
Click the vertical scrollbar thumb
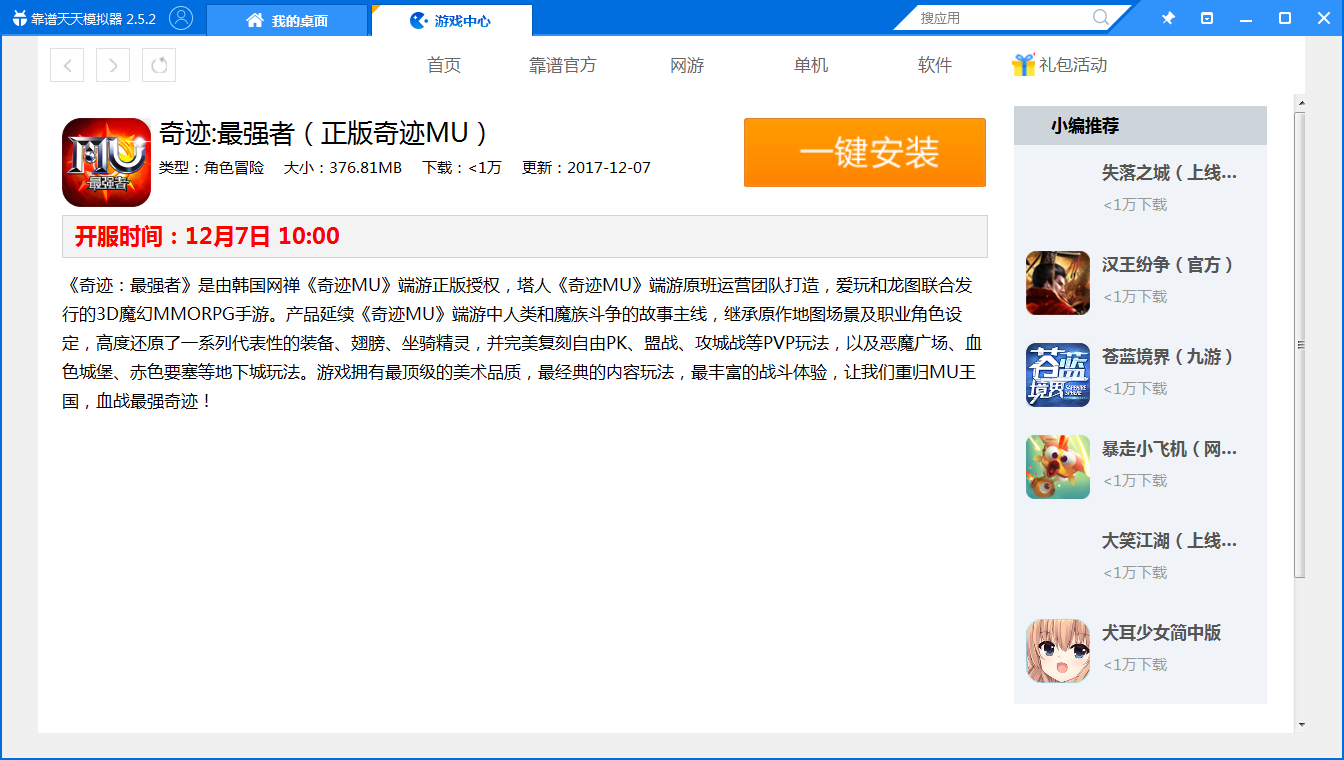tap(1300, 345)
